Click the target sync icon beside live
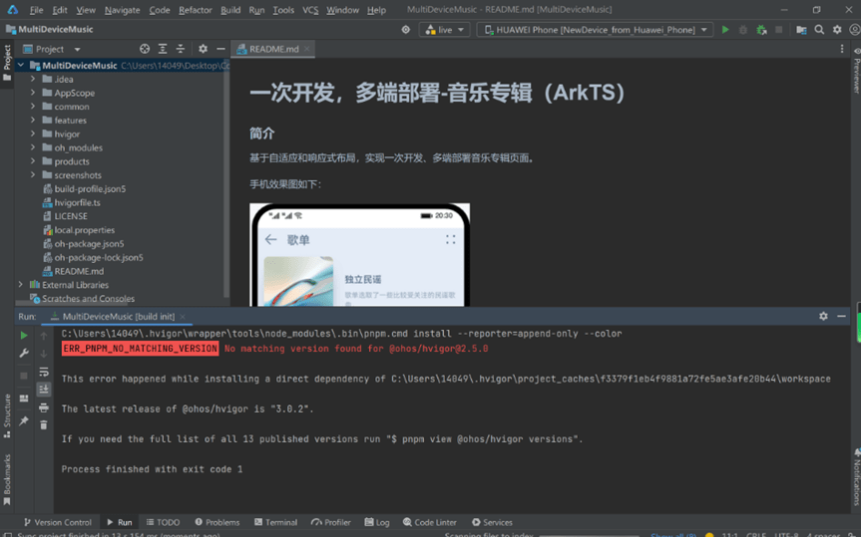The height and width of the screenshot is (537, 861). [x=405, y=30]
